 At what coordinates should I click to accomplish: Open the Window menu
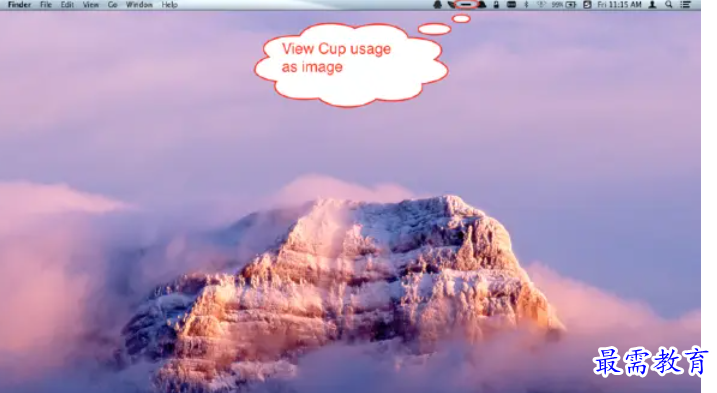point(139,5)
